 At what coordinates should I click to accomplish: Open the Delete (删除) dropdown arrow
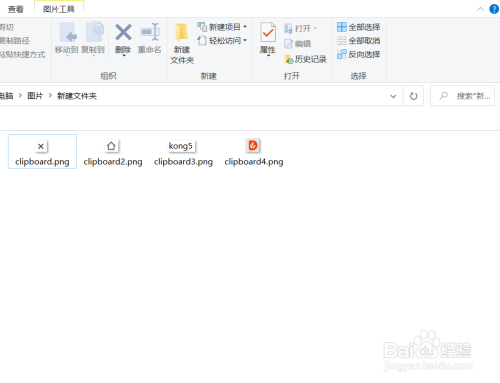(124, 55)
